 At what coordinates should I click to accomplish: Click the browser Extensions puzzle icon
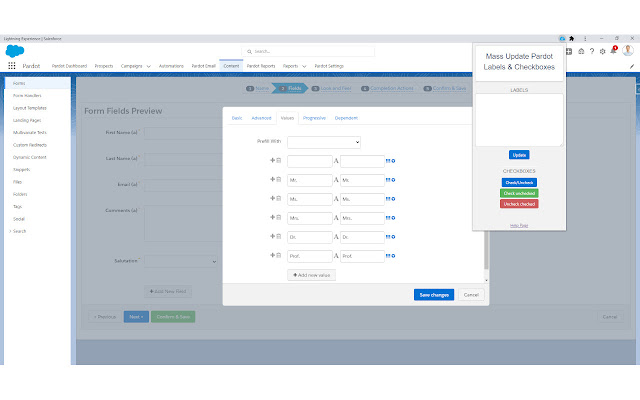pyautogui.click(x=572, y=38)
